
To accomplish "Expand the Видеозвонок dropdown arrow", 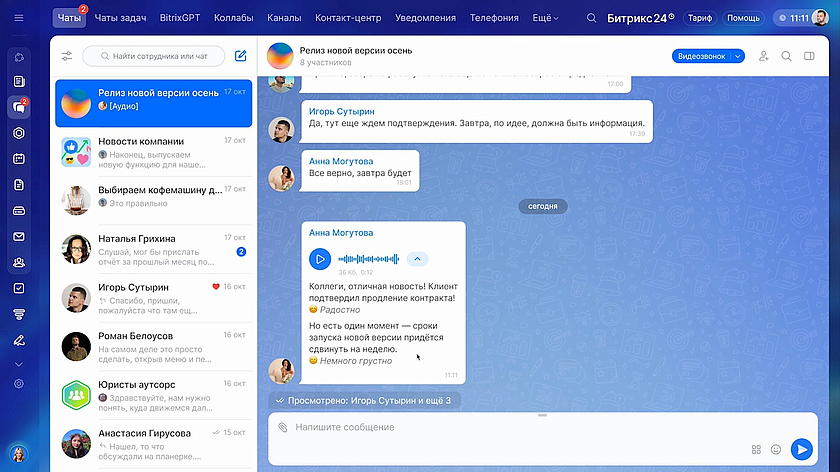I will [738, 56].
